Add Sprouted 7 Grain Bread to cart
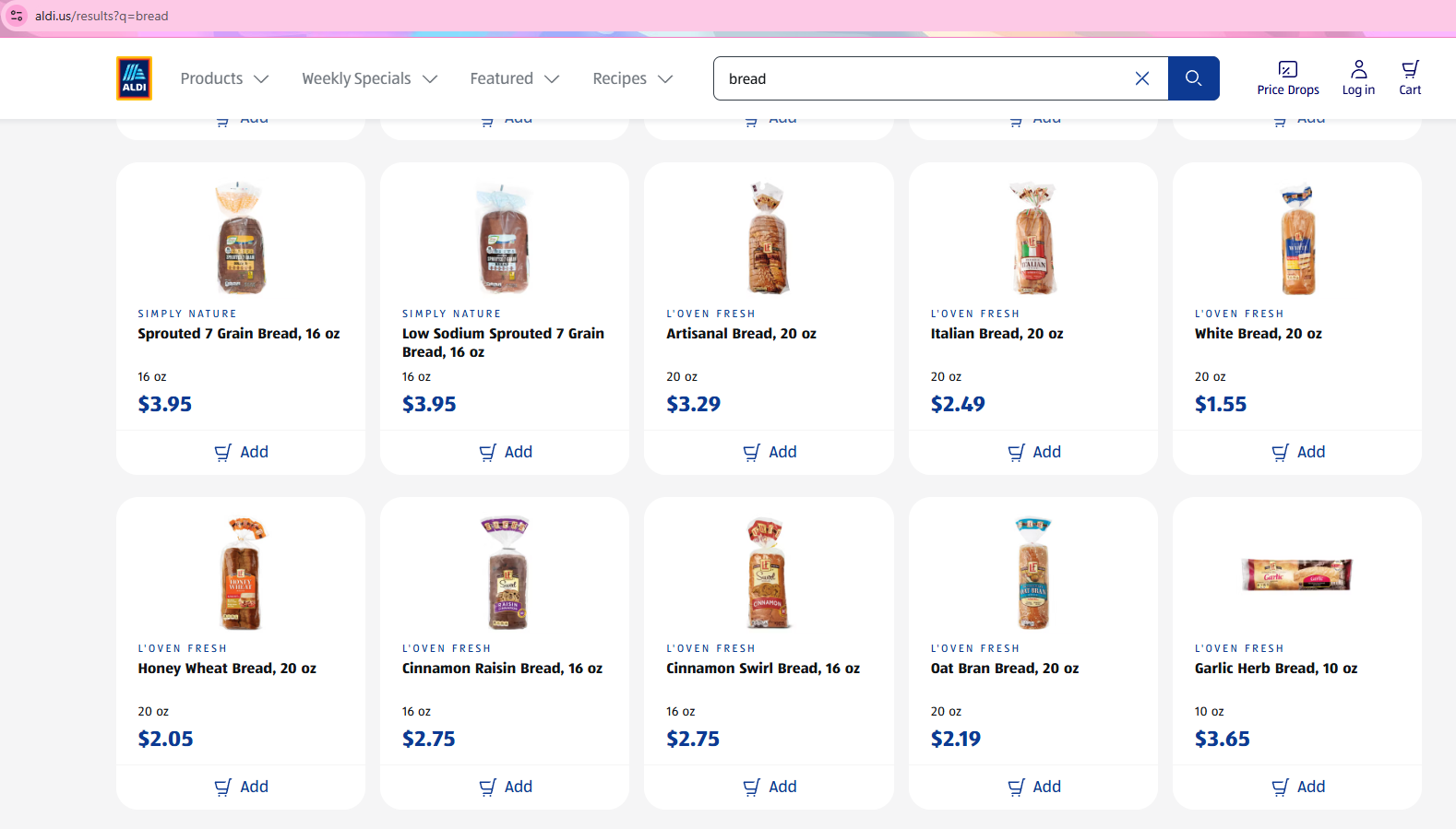Screen dimensions: 1456x829 pyautogui.click(x=241, y=452)
